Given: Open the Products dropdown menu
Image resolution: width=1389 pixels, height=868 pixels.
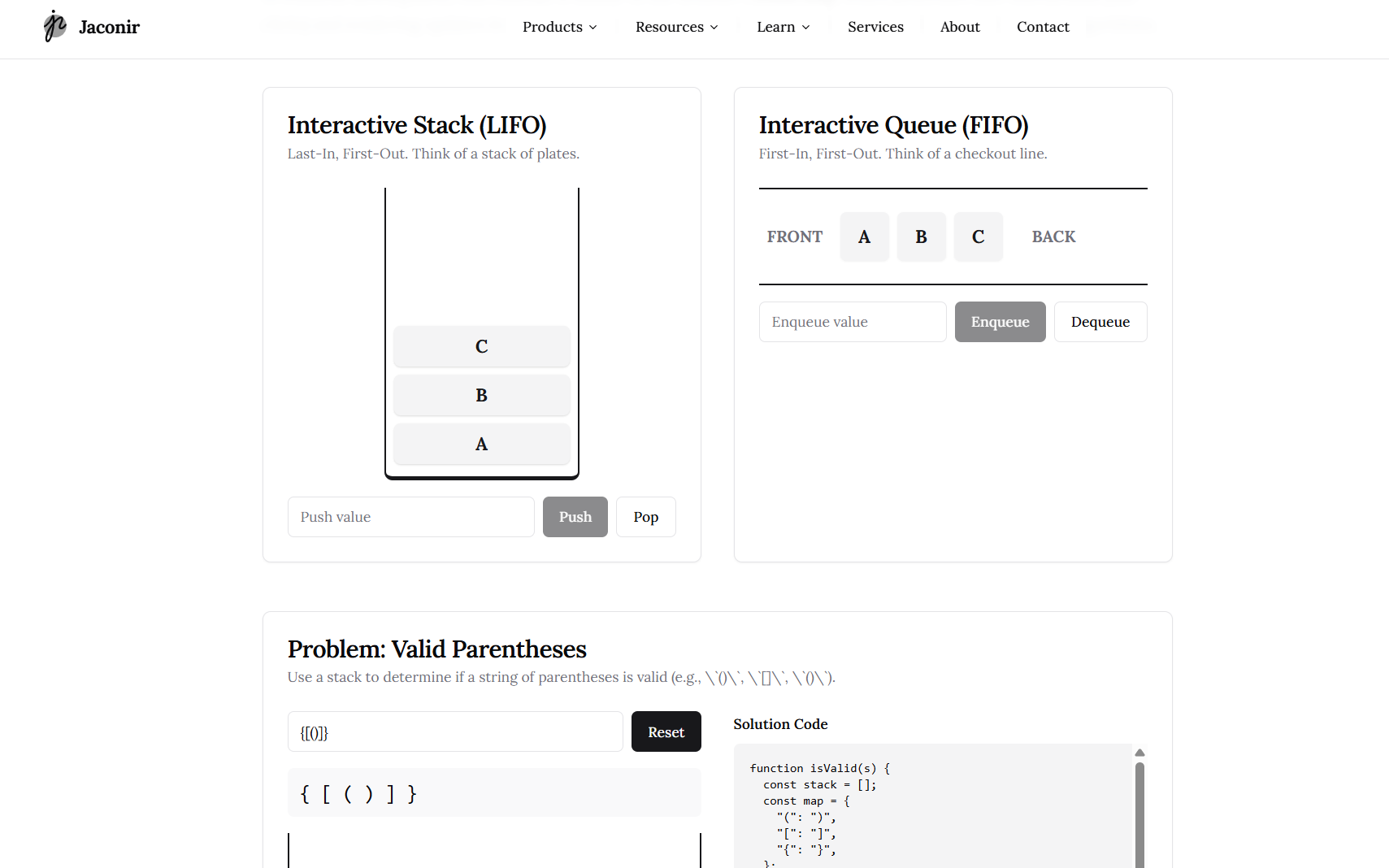Looking at the screenshot, I should [559, 27].
